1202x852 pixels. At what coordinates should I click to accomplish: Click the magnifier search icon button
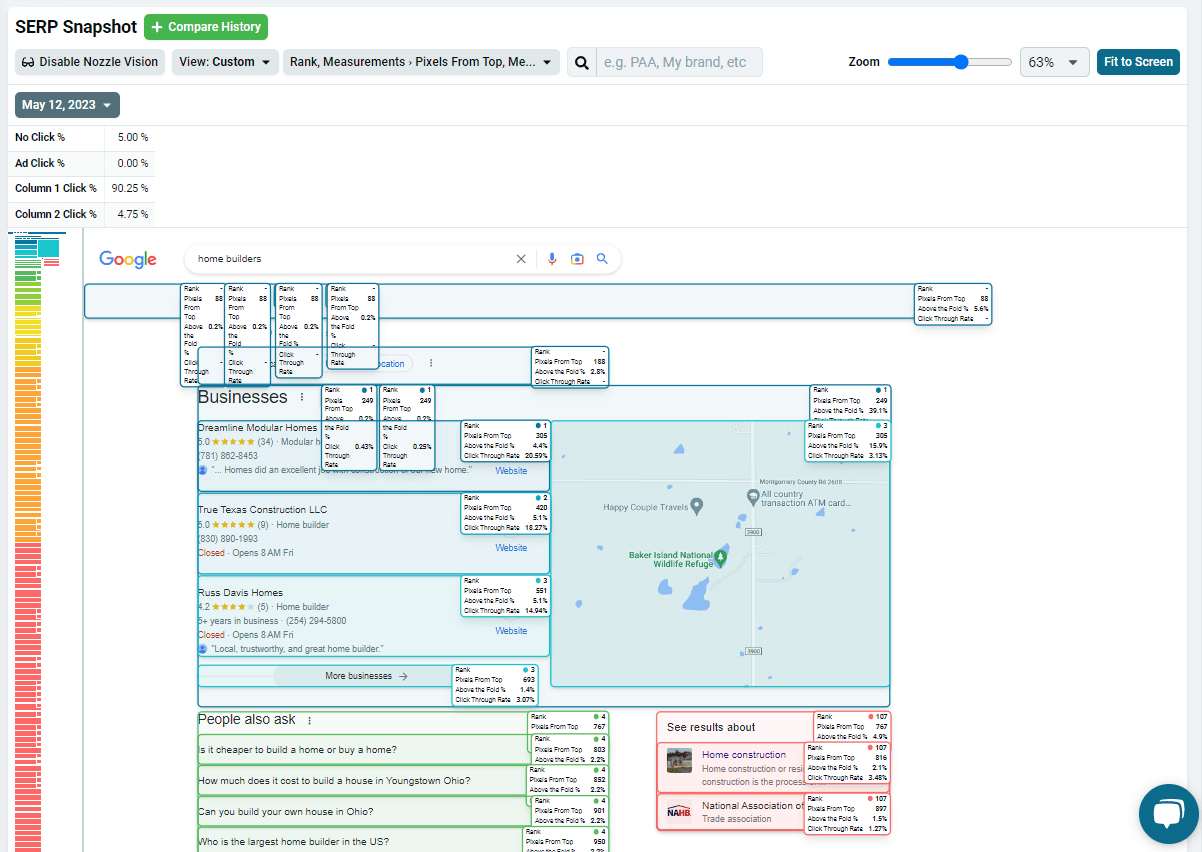[581, 62]
